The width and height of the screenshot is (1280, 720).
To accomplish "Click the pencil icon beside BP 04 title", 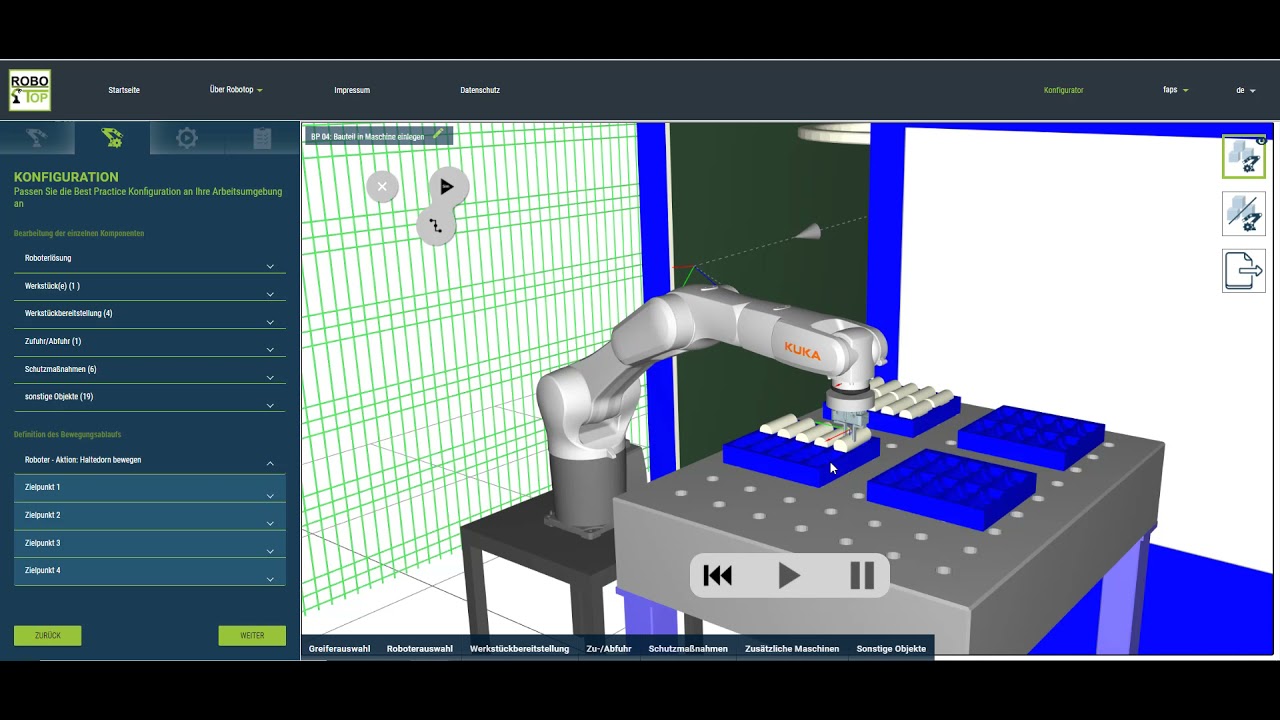I will [x=438, y=134].
